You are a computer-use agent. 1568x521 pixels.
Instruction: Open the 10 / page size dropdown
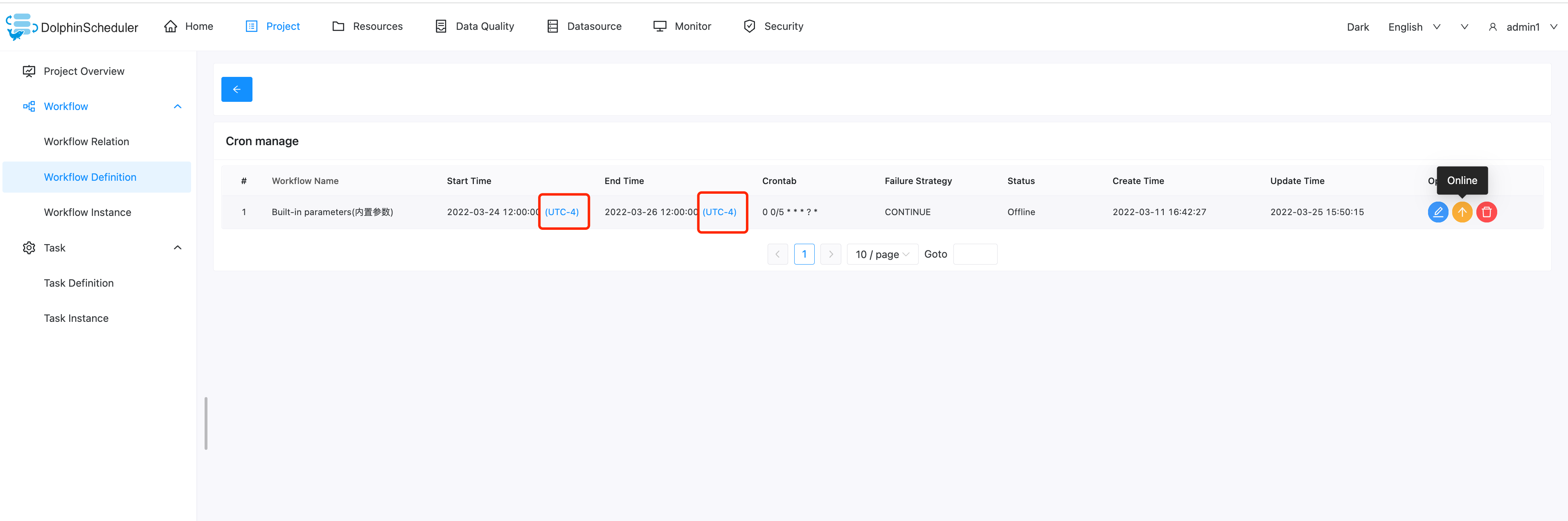(882, 254)
